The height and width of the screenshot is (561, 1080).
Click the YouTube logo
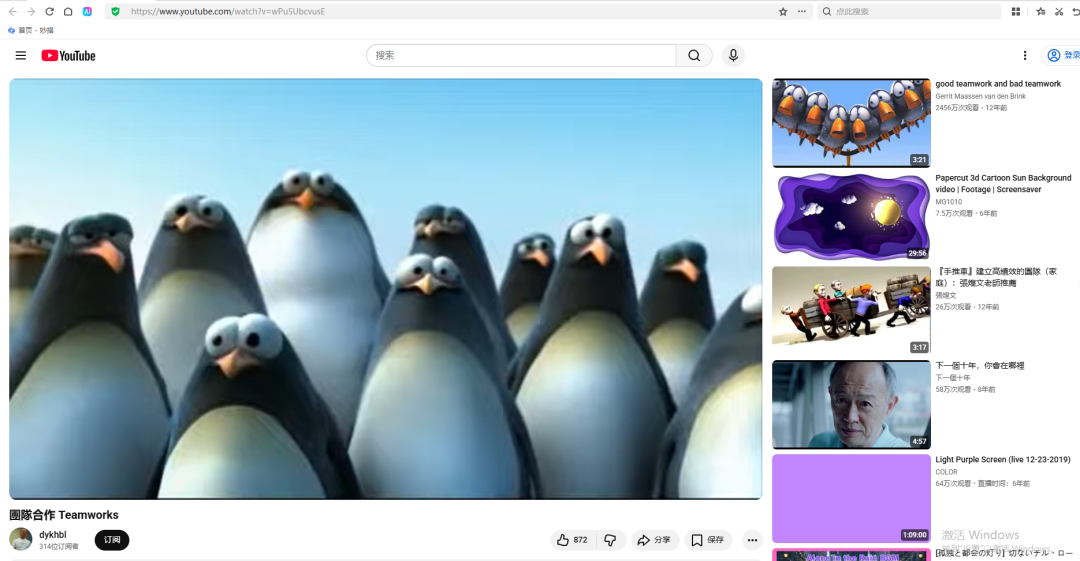[x=68, y=56]
